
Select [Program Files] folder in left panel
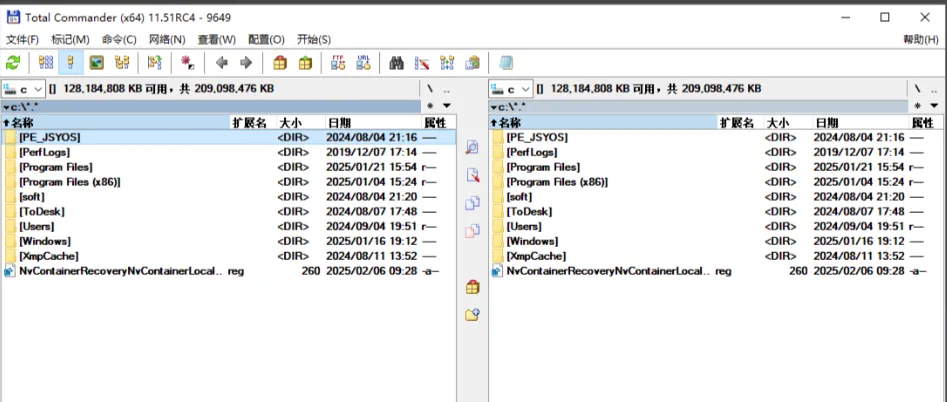[x=228, y=167]
